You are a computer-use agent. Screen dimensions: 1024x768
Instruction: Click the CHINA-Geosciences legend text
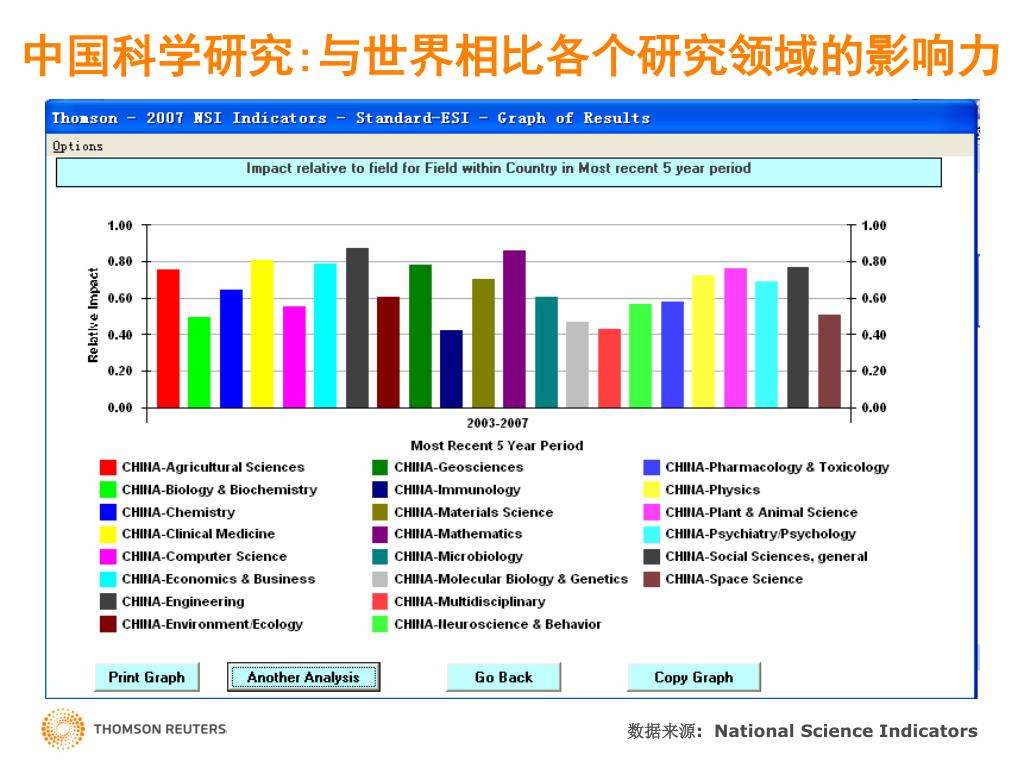tap(458, 467)
